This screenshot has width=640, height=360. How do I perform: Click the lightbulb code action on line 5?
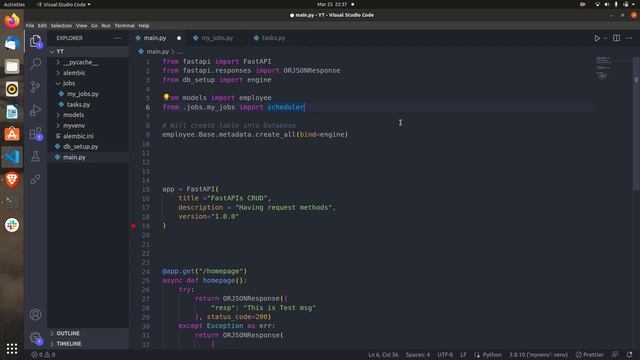click(x=166, y=97)
